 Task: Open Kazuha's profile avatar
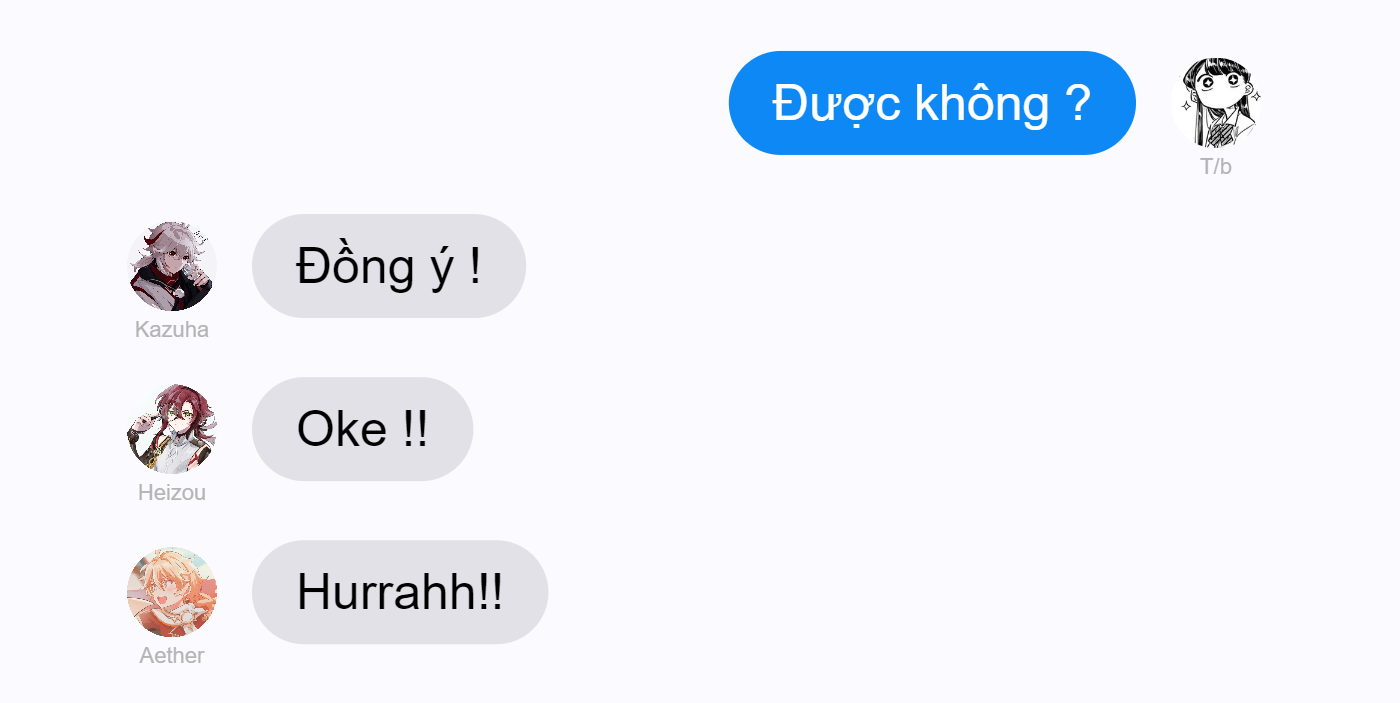pyautogui.click(x=172, y=266)
